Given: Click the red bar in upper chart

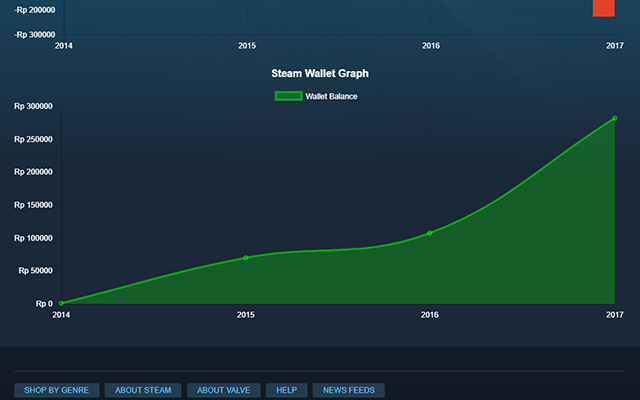Looking at the screenshot, I should tap(604, 8).
